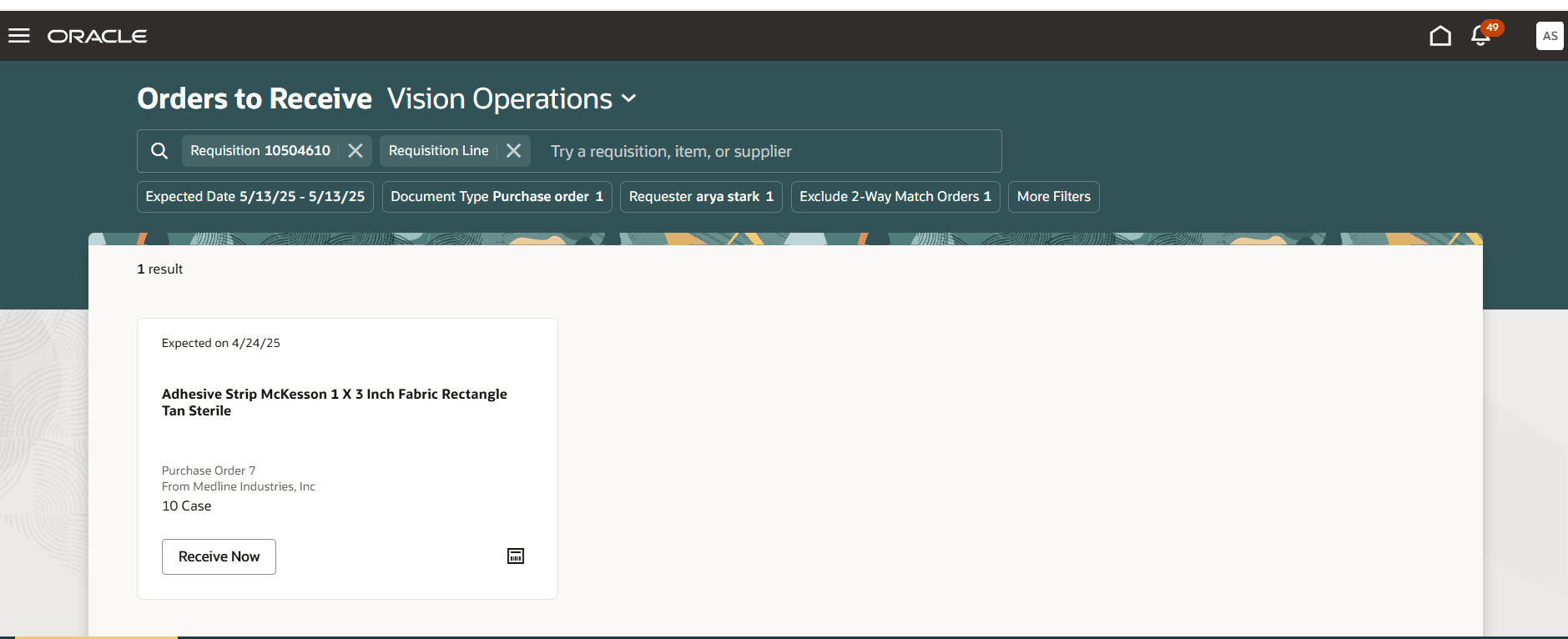Select the Requisition 10504610 chip label

pos(260,151)
